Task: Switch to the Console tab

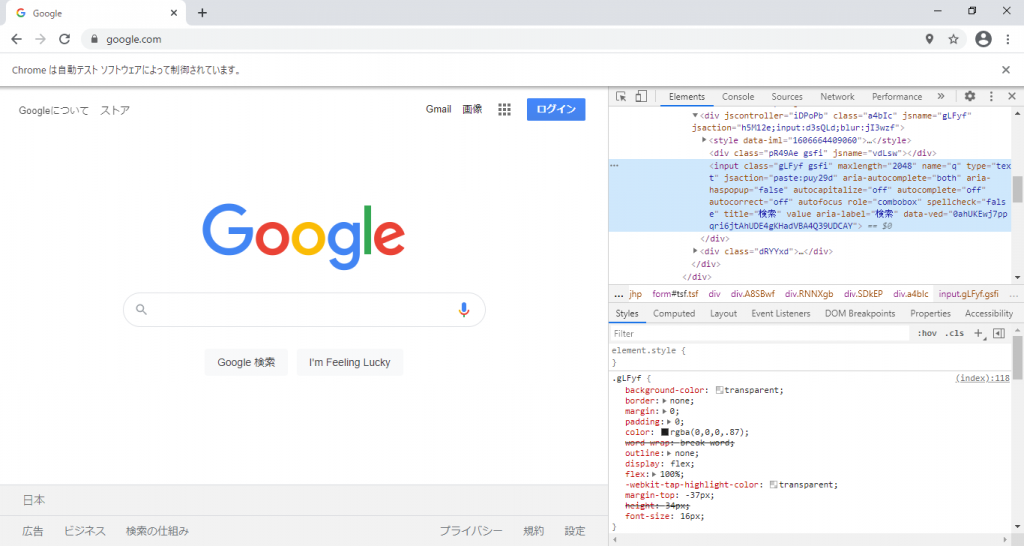Action: pyautogui.click(x=738, y=97)
